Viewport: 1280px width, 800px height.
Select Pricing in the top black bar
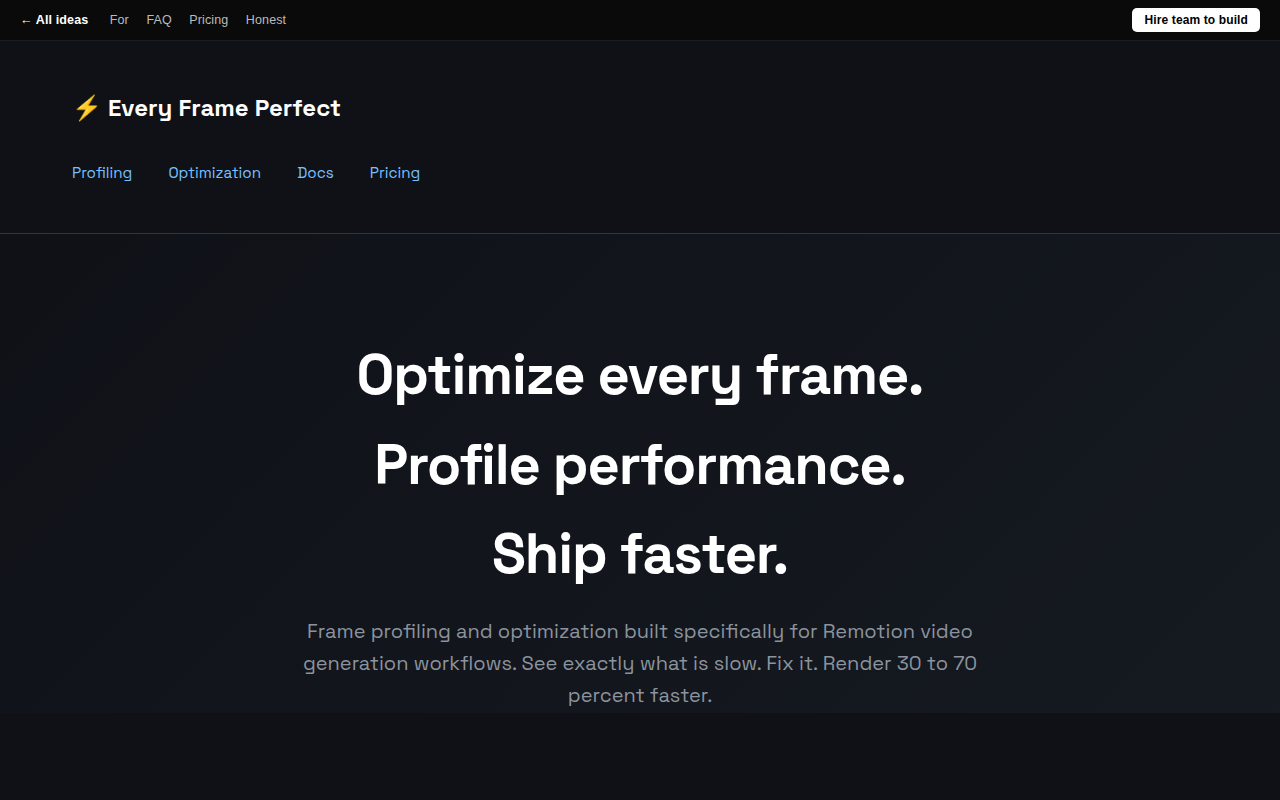click(x=209, y=20)
